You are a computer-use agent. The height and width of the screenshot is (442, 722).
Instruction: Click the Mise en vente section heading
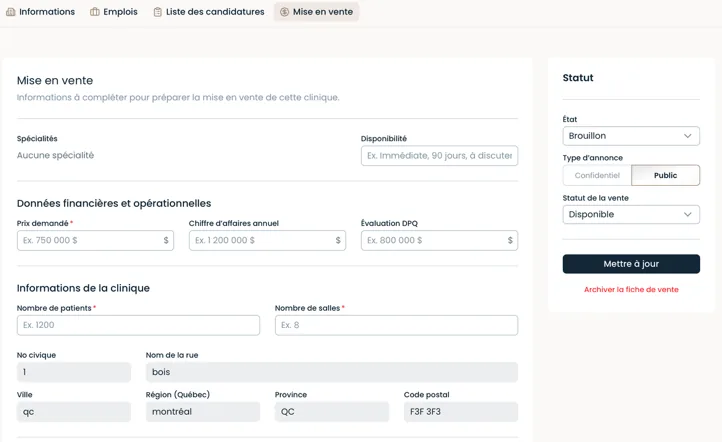point(55,81)
